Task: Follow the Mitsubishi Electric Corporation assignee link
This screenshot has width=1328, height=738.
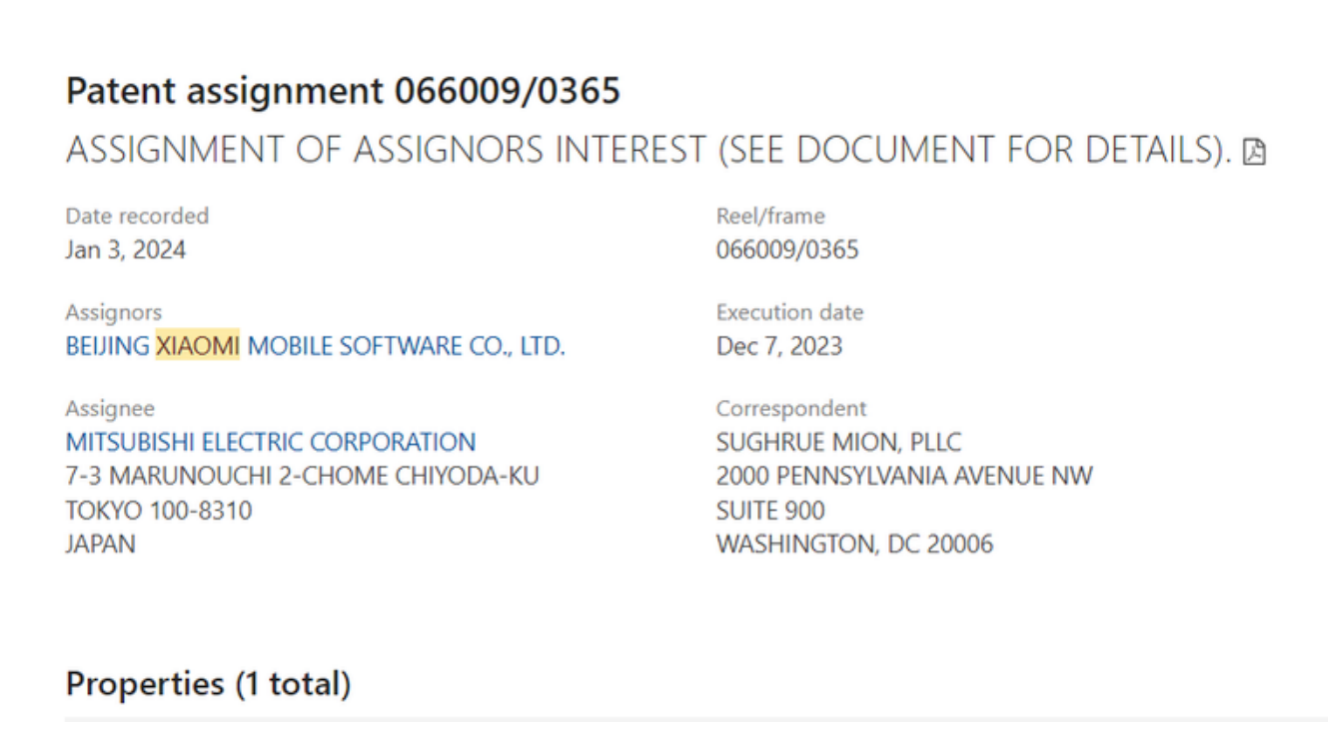Action: pyautogui.click(x=270, y=441)
